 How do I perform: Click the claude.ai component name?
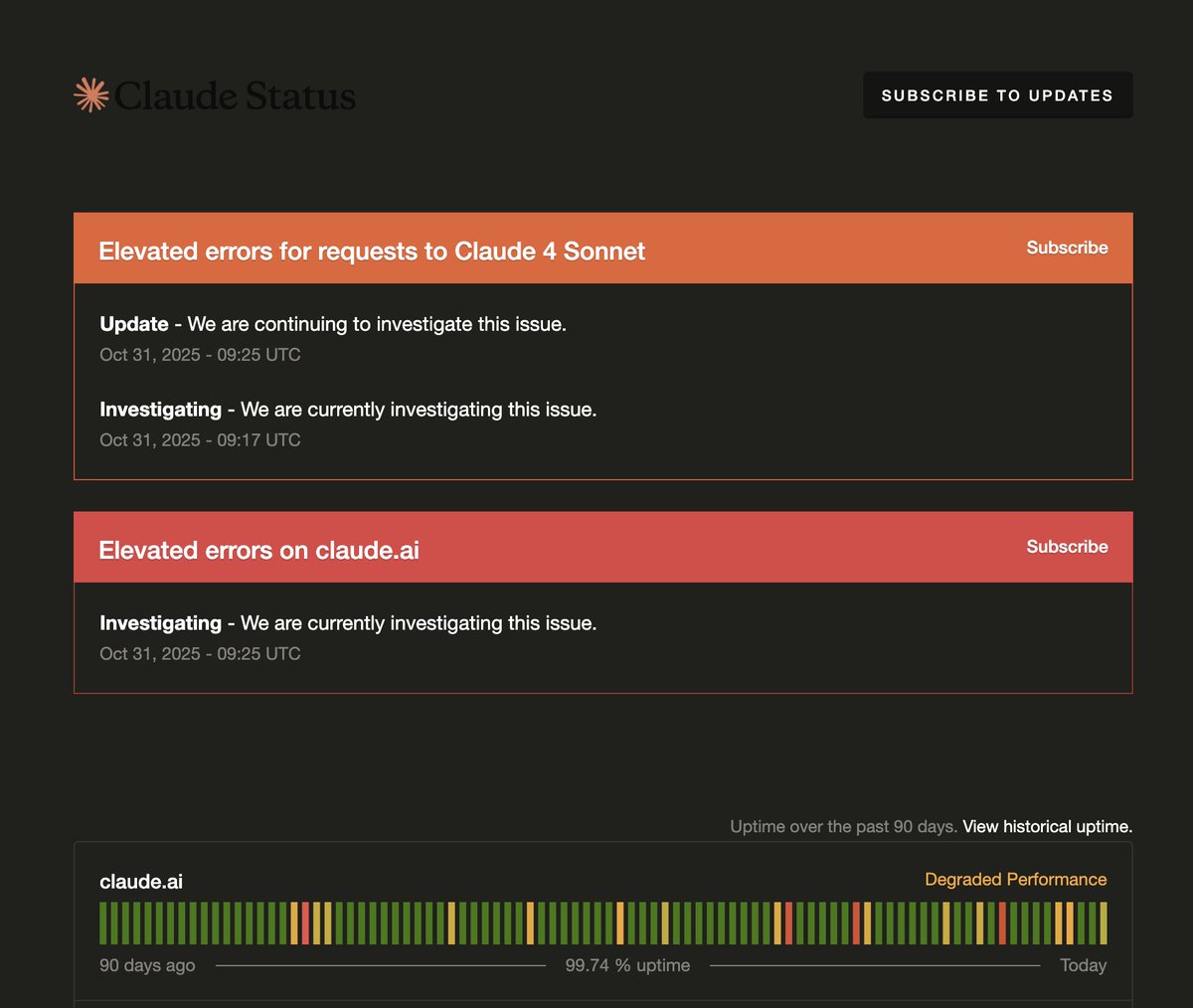pyautogui.click(x=141, y=881)
